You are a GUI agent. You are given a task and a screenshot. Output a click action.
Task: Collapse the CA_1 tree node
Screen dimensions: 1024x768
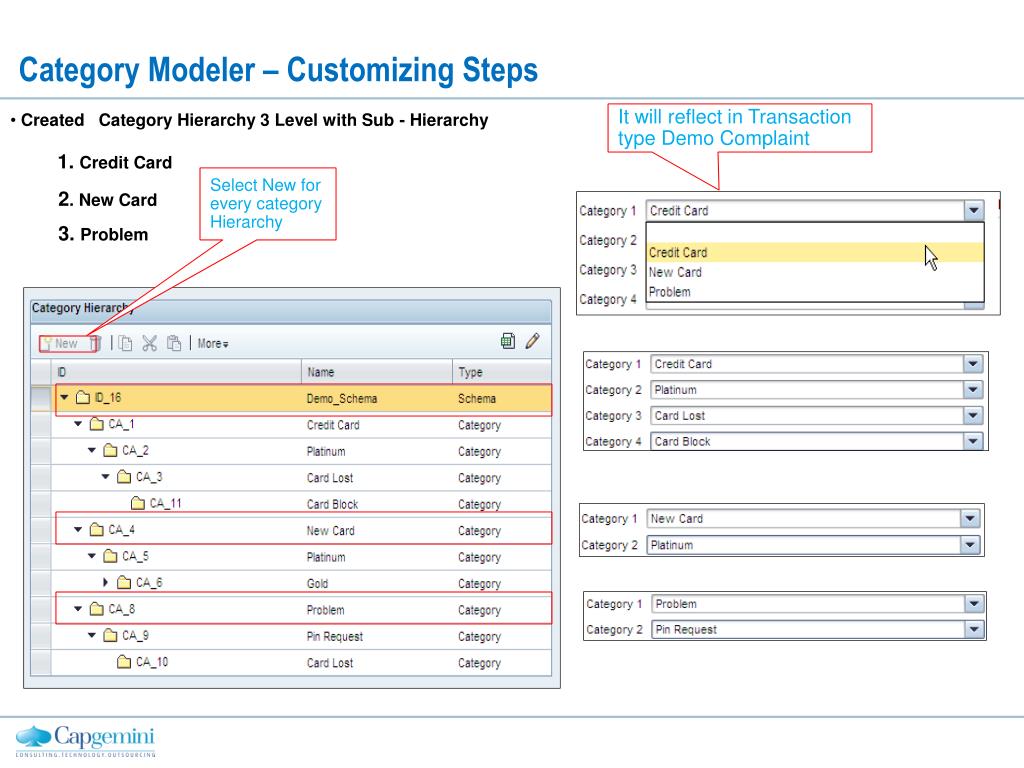coord(78,424)
